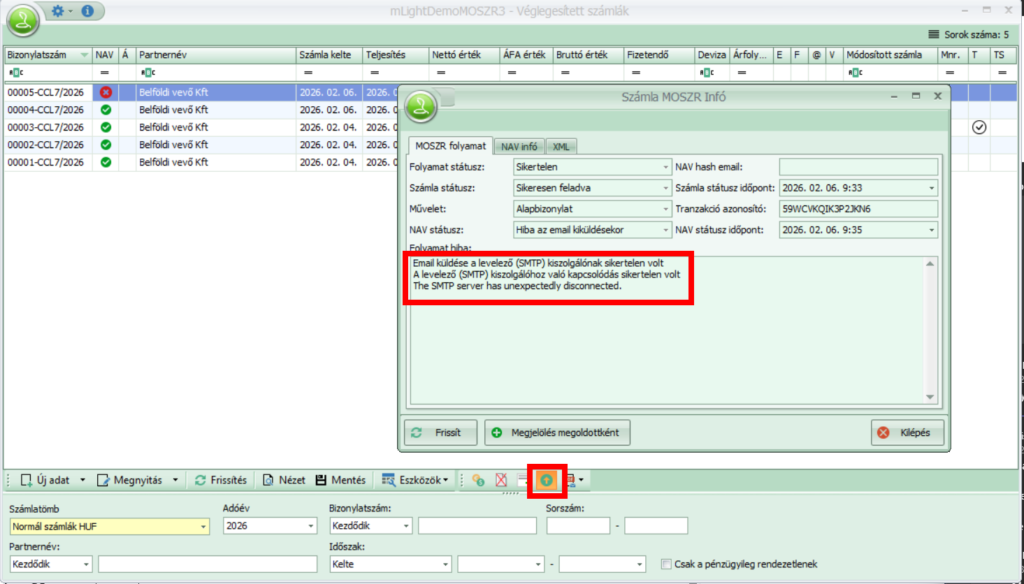Switch to the NAV infó tab
1024x584 pixels.
[519, 146]
